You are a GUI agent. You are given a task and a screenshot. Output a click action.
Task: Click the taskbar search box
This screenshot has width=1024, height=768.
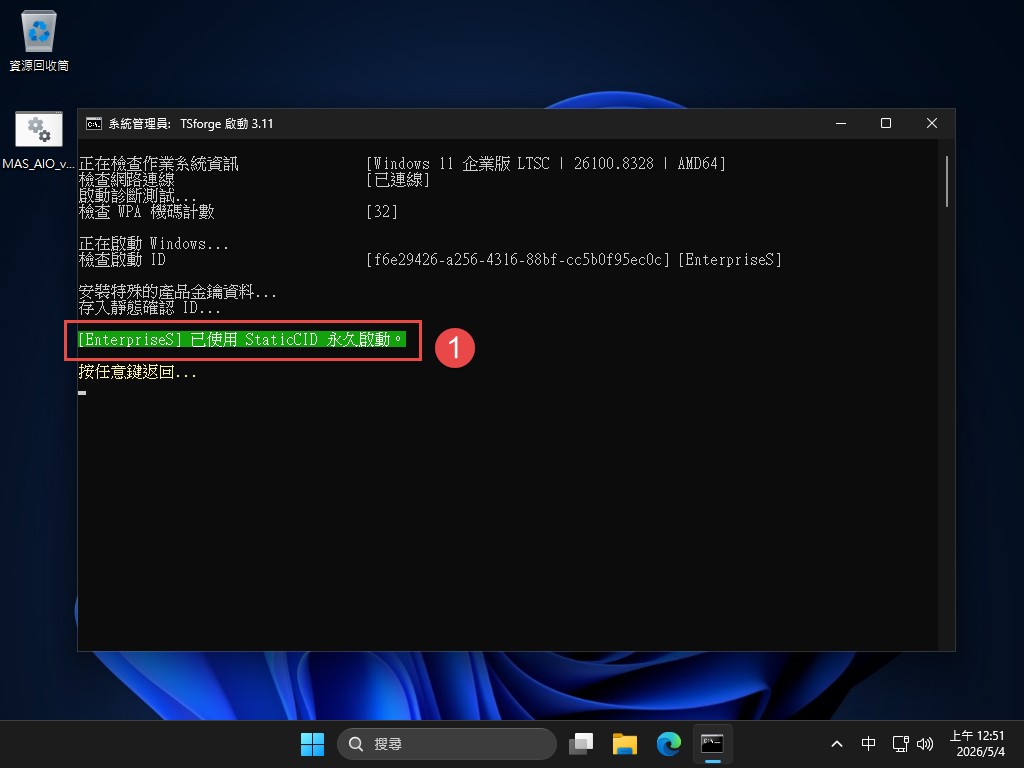tap(447, 743)
